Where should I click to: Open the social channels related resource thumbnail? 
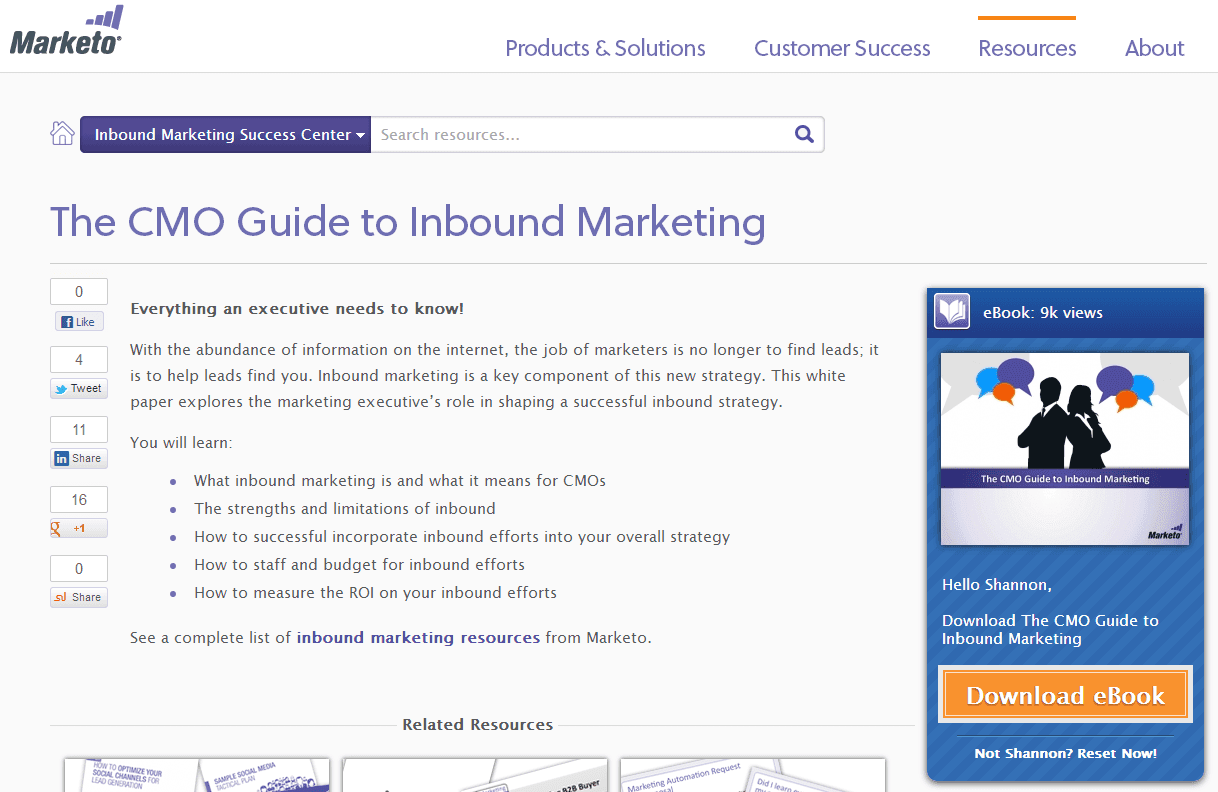(x=197, y=775)
